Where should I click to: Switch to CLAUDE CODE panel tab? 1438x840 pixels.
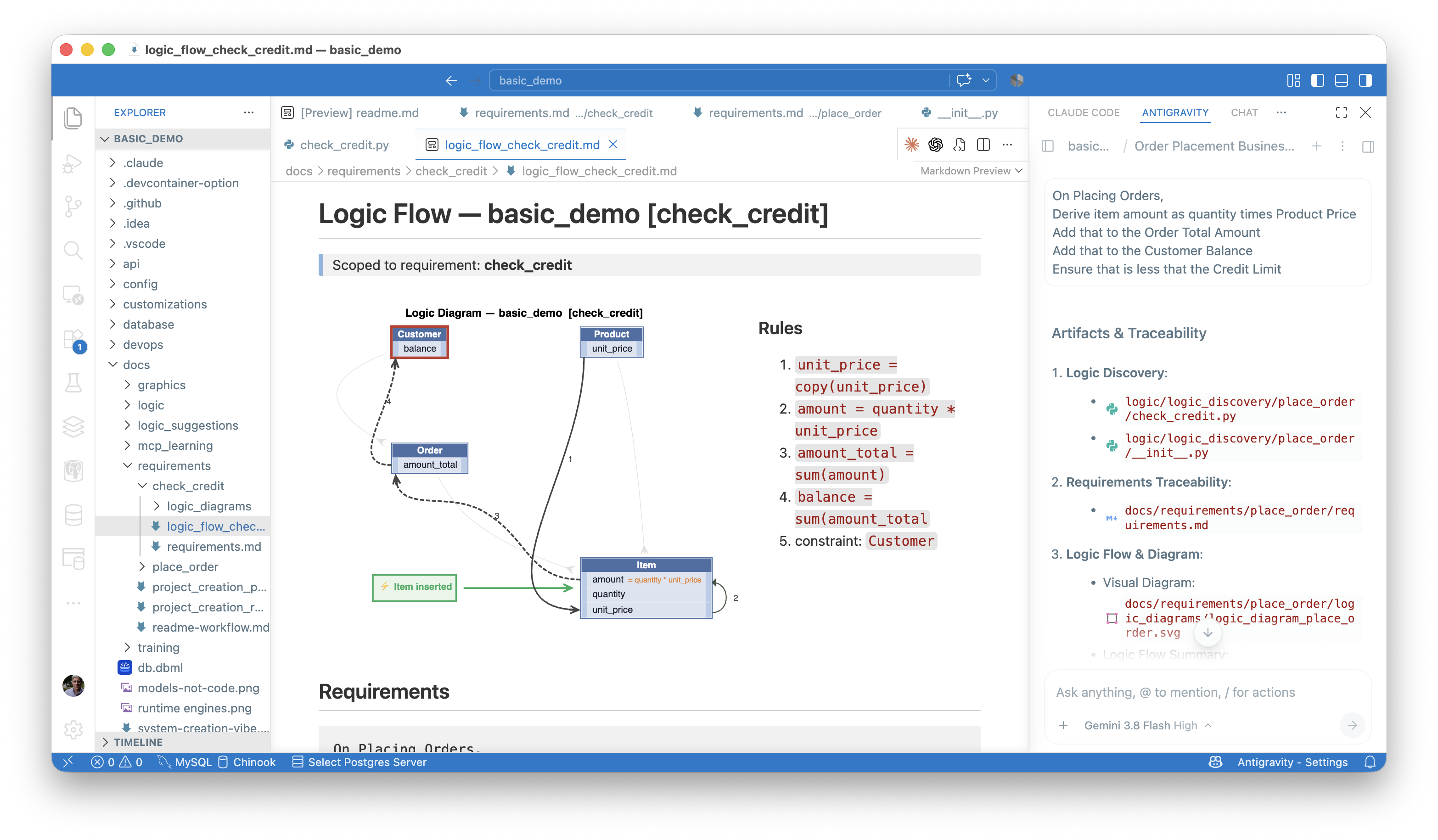click(x=1084, y=112)
